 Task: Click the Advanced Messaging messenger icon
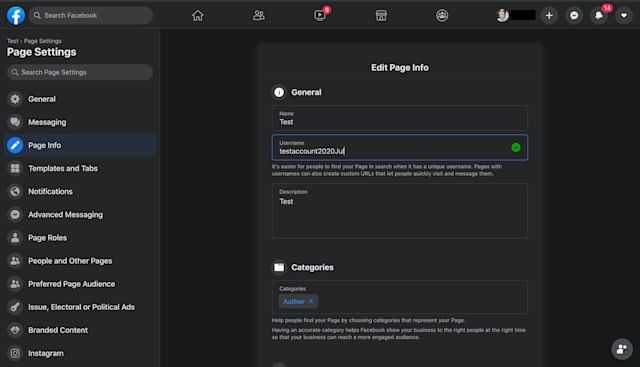point(15,214)
